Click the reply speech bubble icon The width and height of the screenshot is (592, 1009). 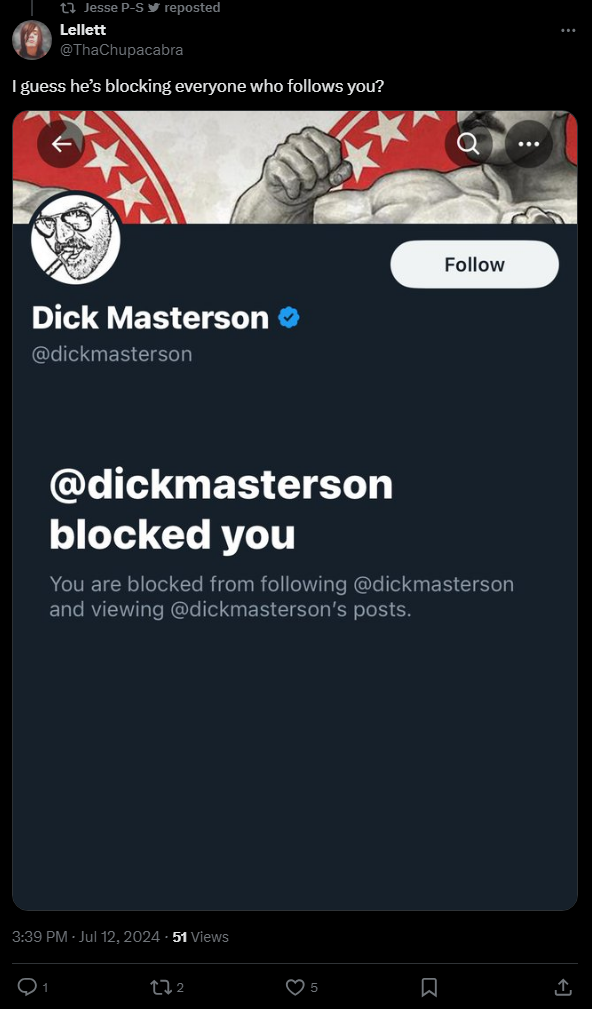coord(30,986)
